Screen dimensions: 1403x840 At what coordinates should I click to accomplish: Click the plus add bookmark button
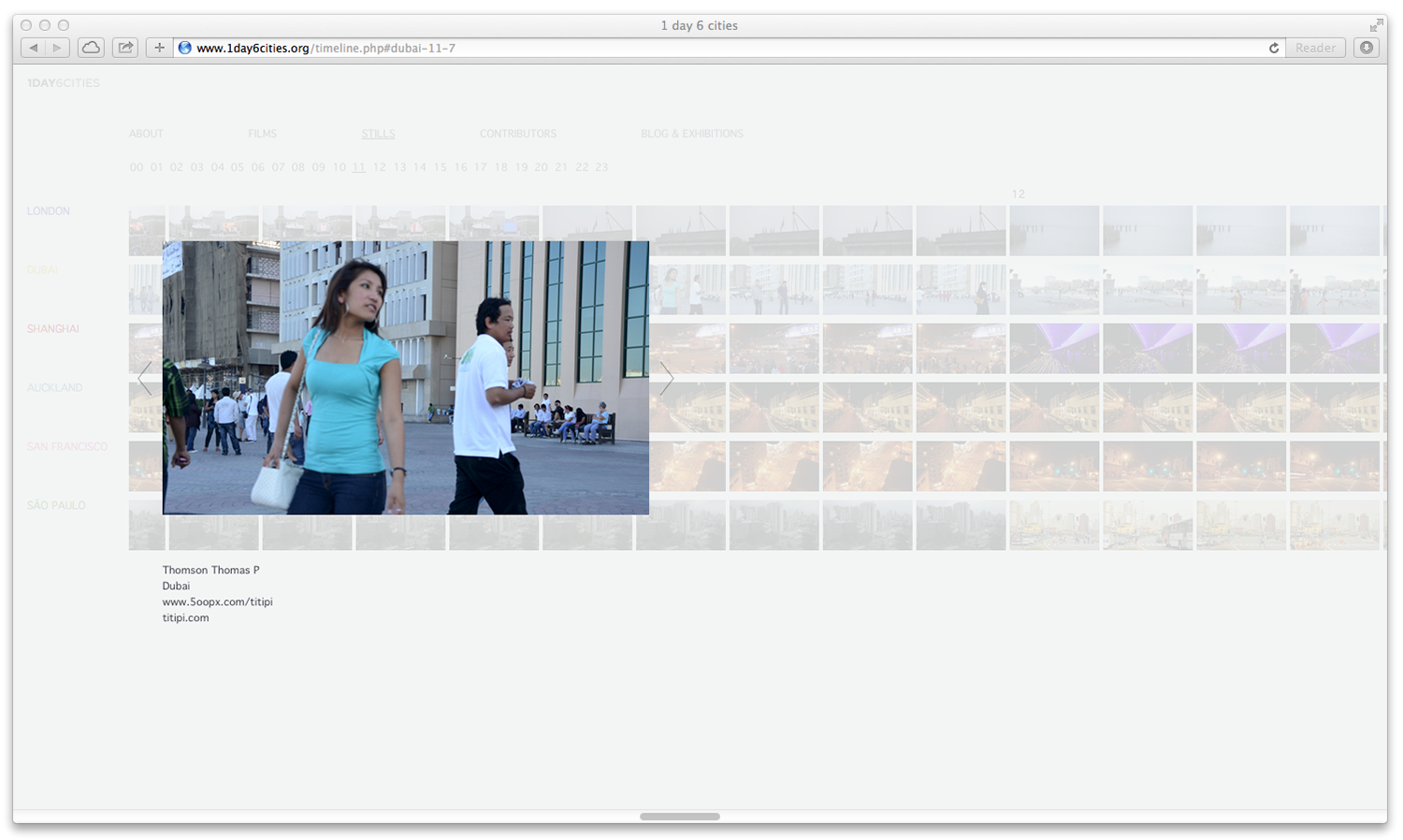pyautogui.click(x=159, y=48)
